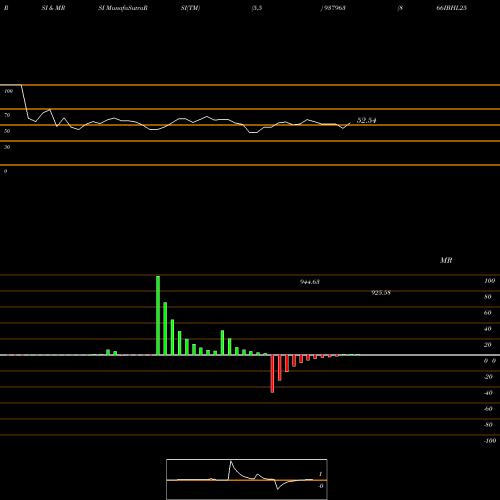Click the 50 level label on RSI axis
This screenshot has width=500, height=500.
pos(7,131)
